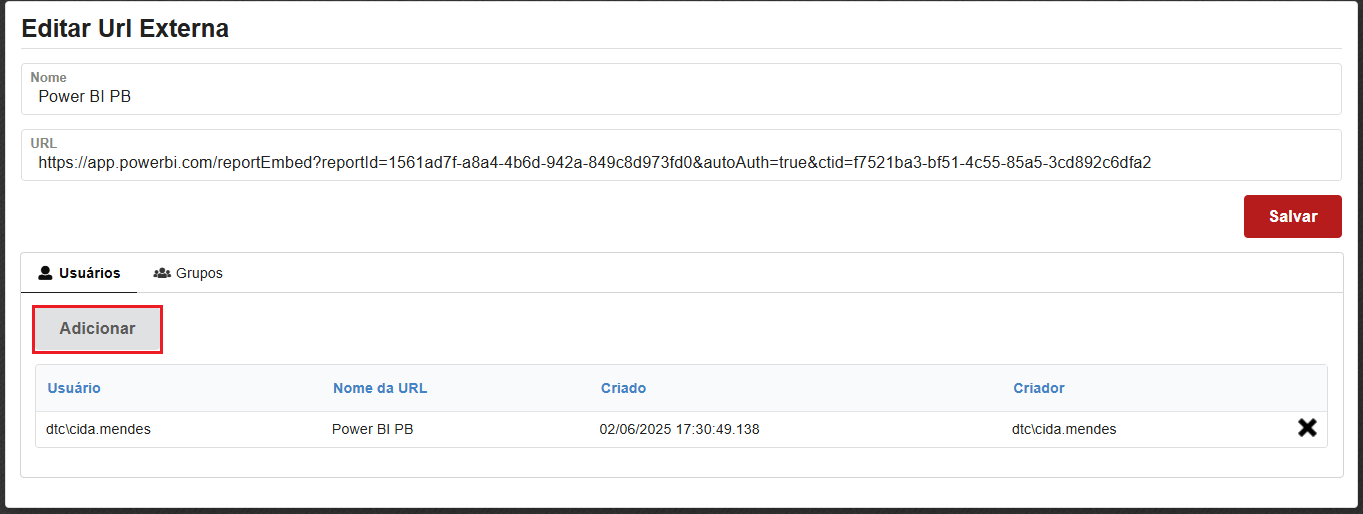Click the Adicionar button

97,329
